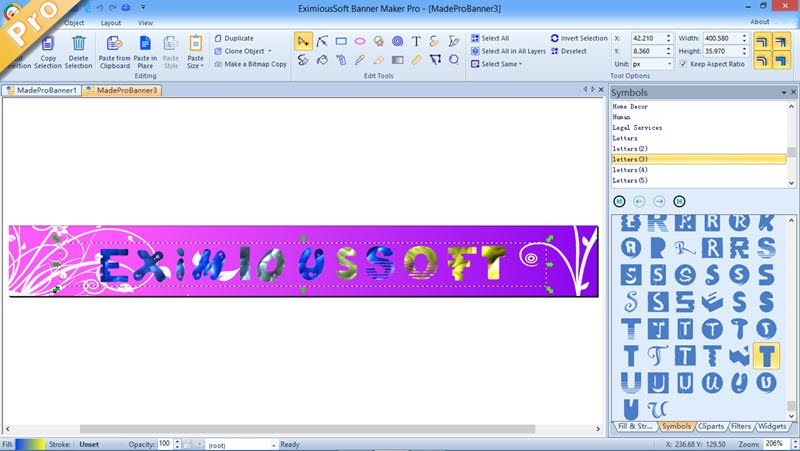Switch to the Filters panel tab
The height and width of the screenshot is (451, 800).
tap(741, 427)
